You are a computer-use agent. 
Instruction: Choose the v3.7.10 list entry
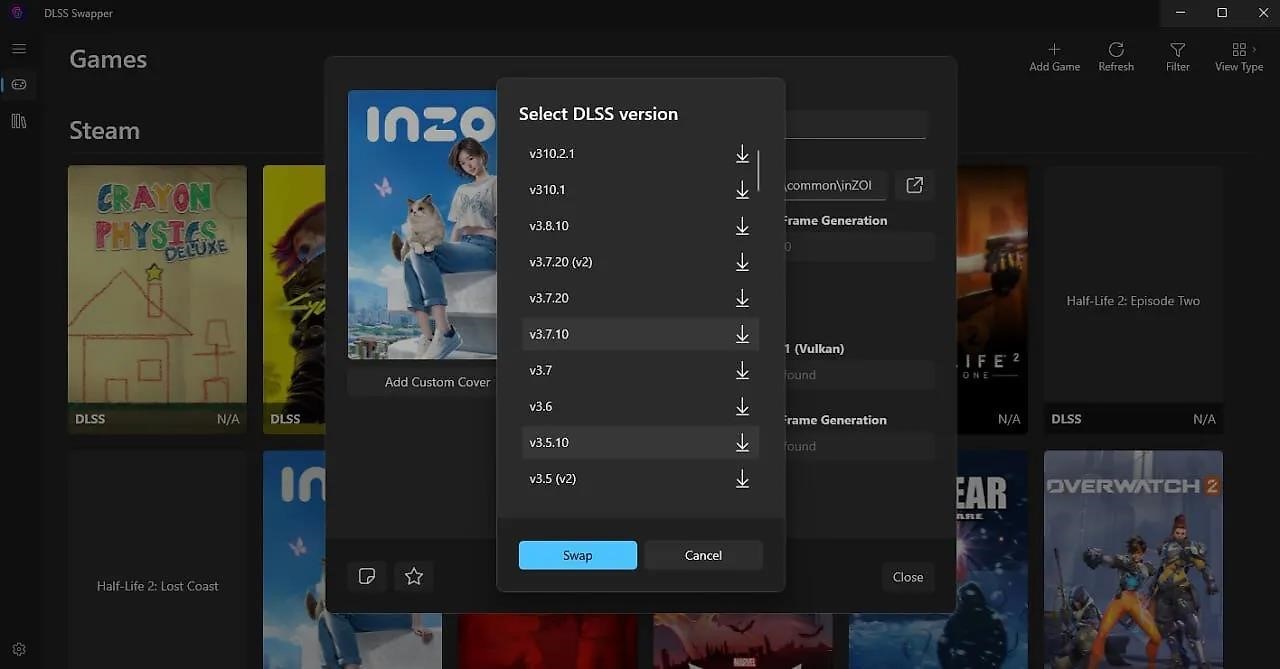pos(640,334)
